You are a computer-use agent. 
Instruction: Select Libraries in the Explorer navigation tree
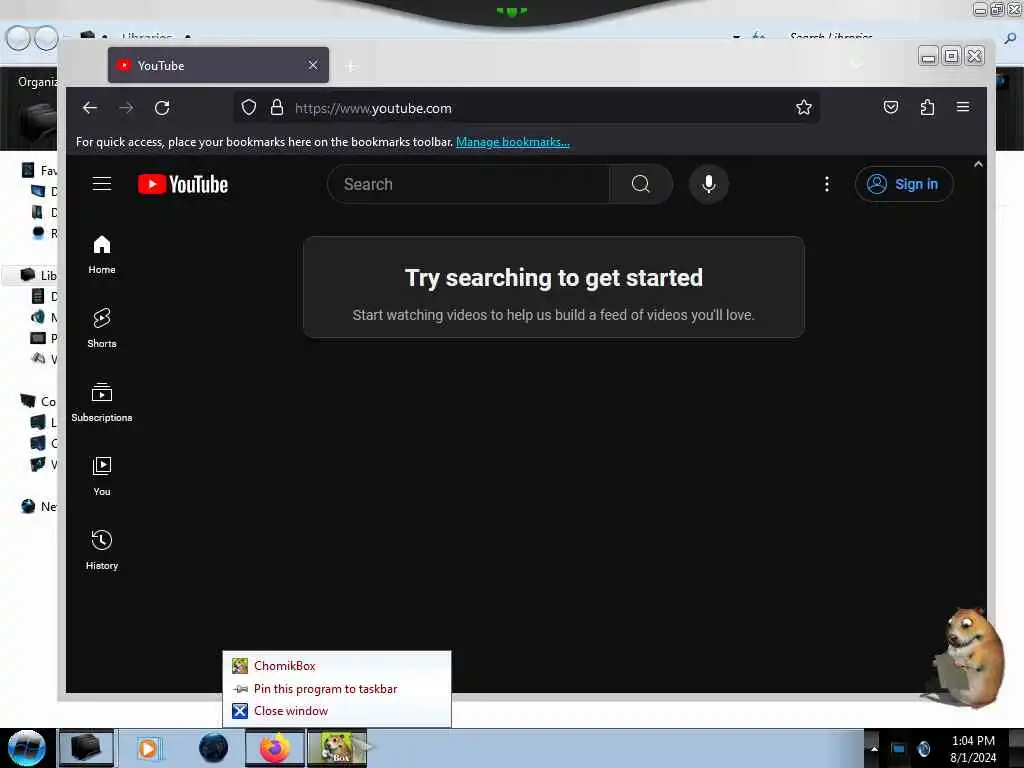39,275
